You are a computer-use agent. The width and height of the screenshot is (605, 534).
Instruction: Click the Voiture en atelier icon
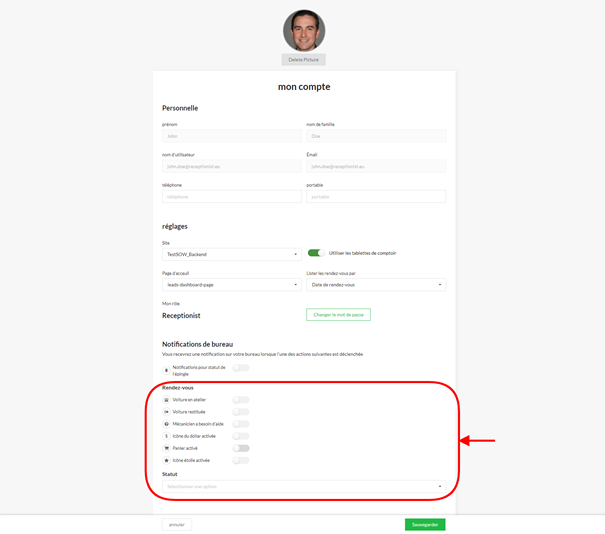pyautogui.click(x=166, y=399)
